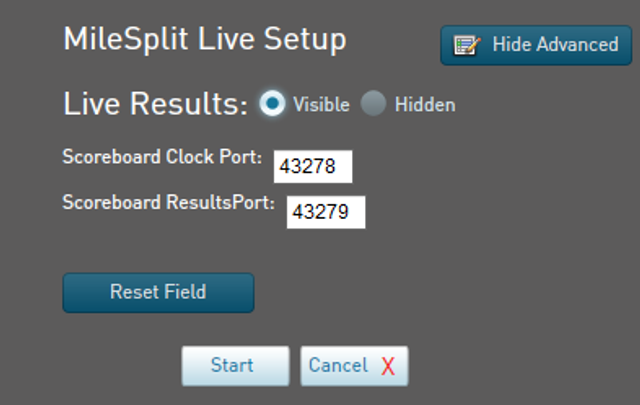
Task: Choose the Visible text label option
Action: [x=321, y=105]
